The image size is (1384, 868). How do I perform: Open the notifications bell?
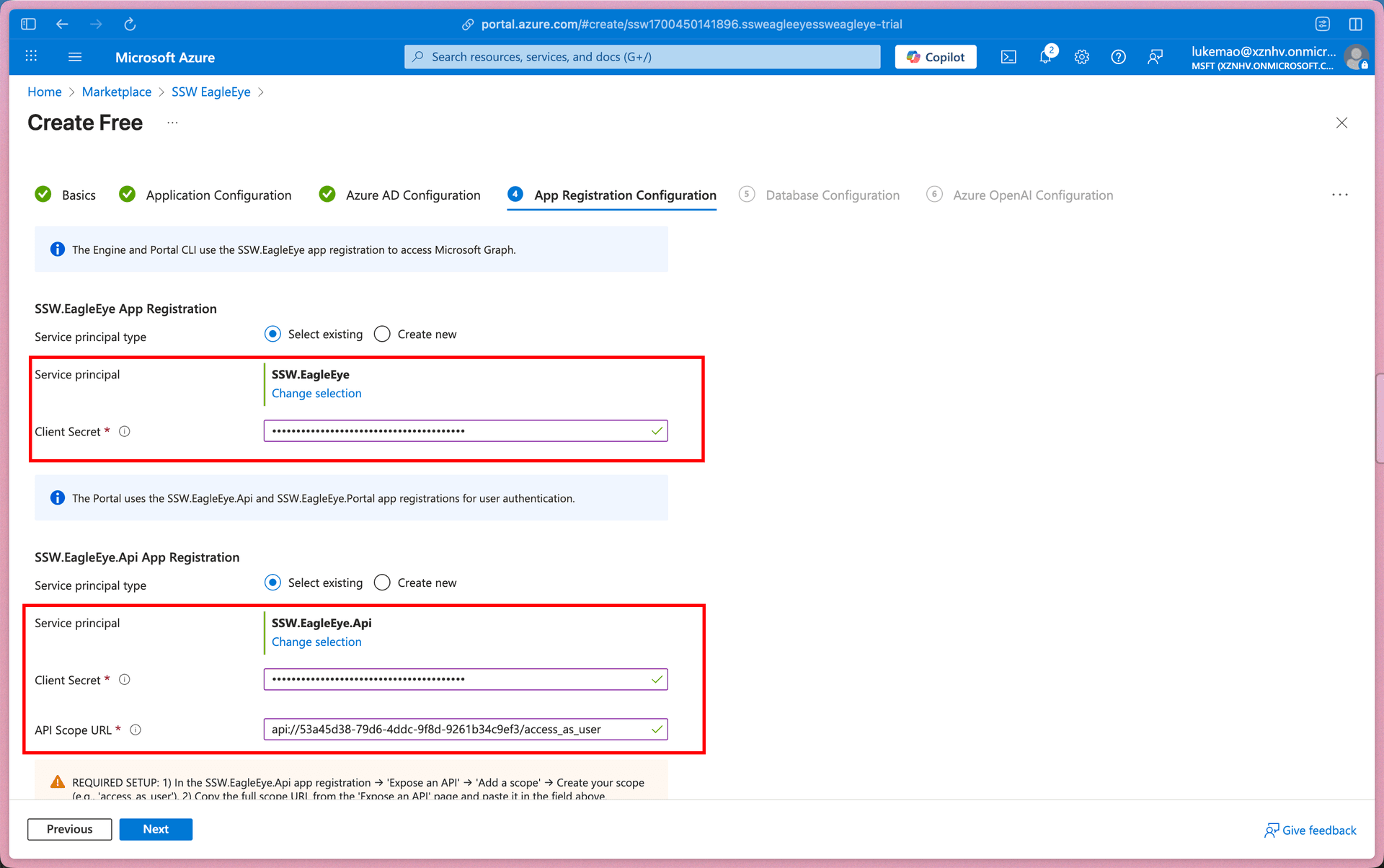1045,57
